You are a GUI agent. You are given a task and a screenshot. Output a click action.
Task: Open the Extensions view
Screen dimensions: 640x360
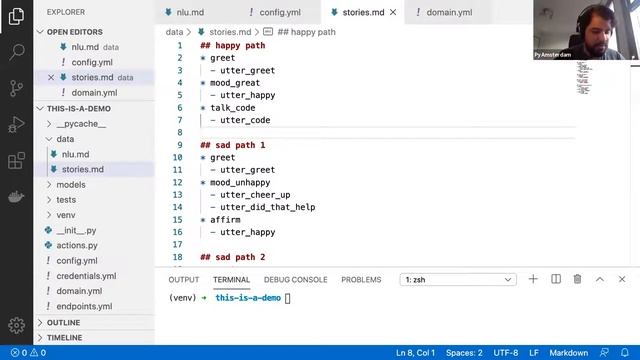coord(16,160)
